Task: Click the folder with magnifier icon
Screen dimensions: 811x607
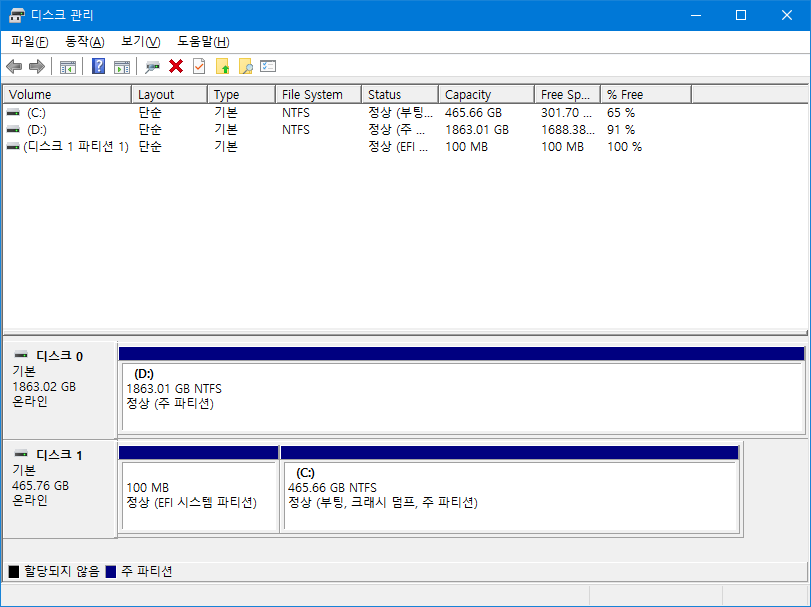Action: click(246, 66)
